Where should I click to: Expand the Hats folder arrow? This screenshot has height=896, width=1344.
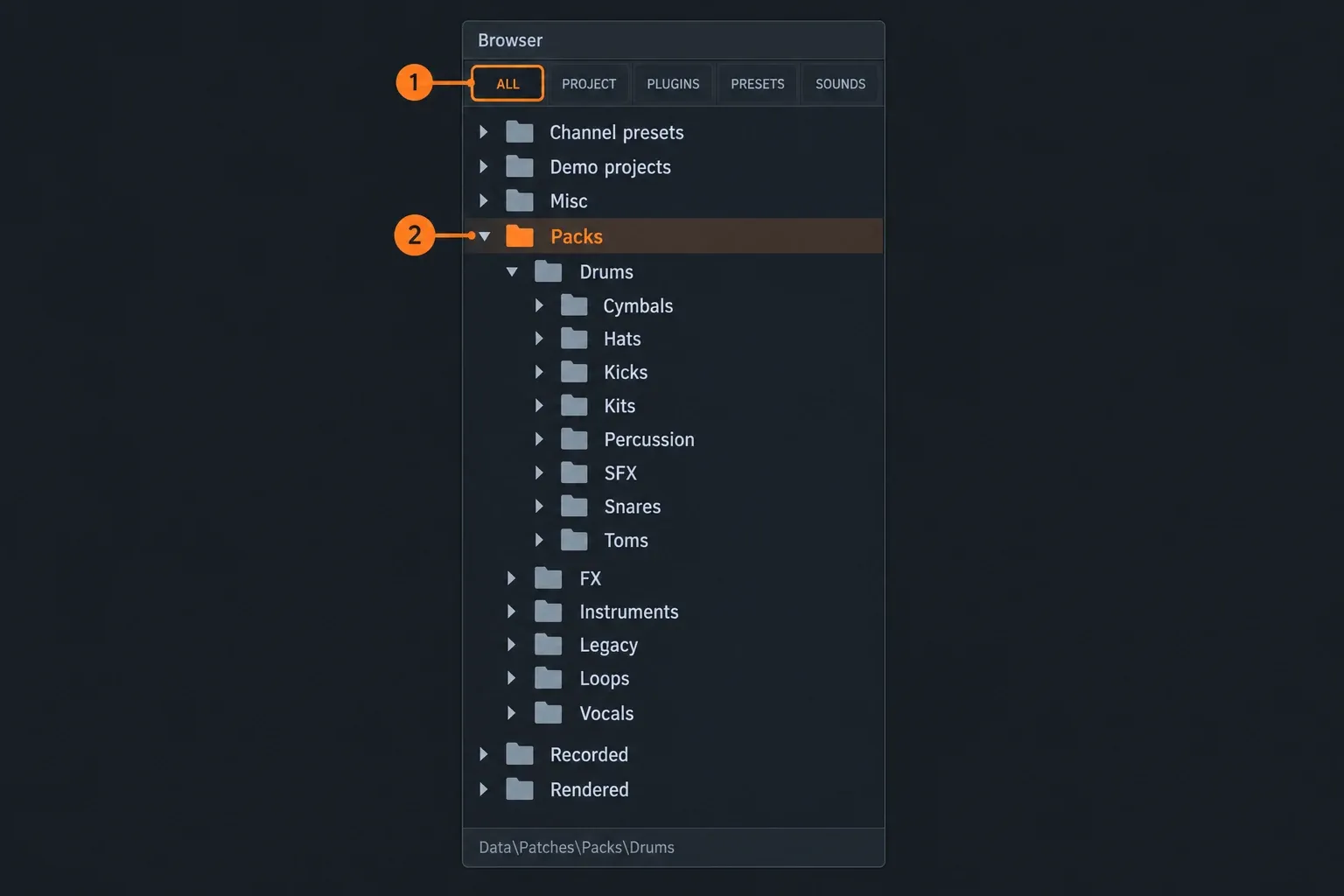539,339
